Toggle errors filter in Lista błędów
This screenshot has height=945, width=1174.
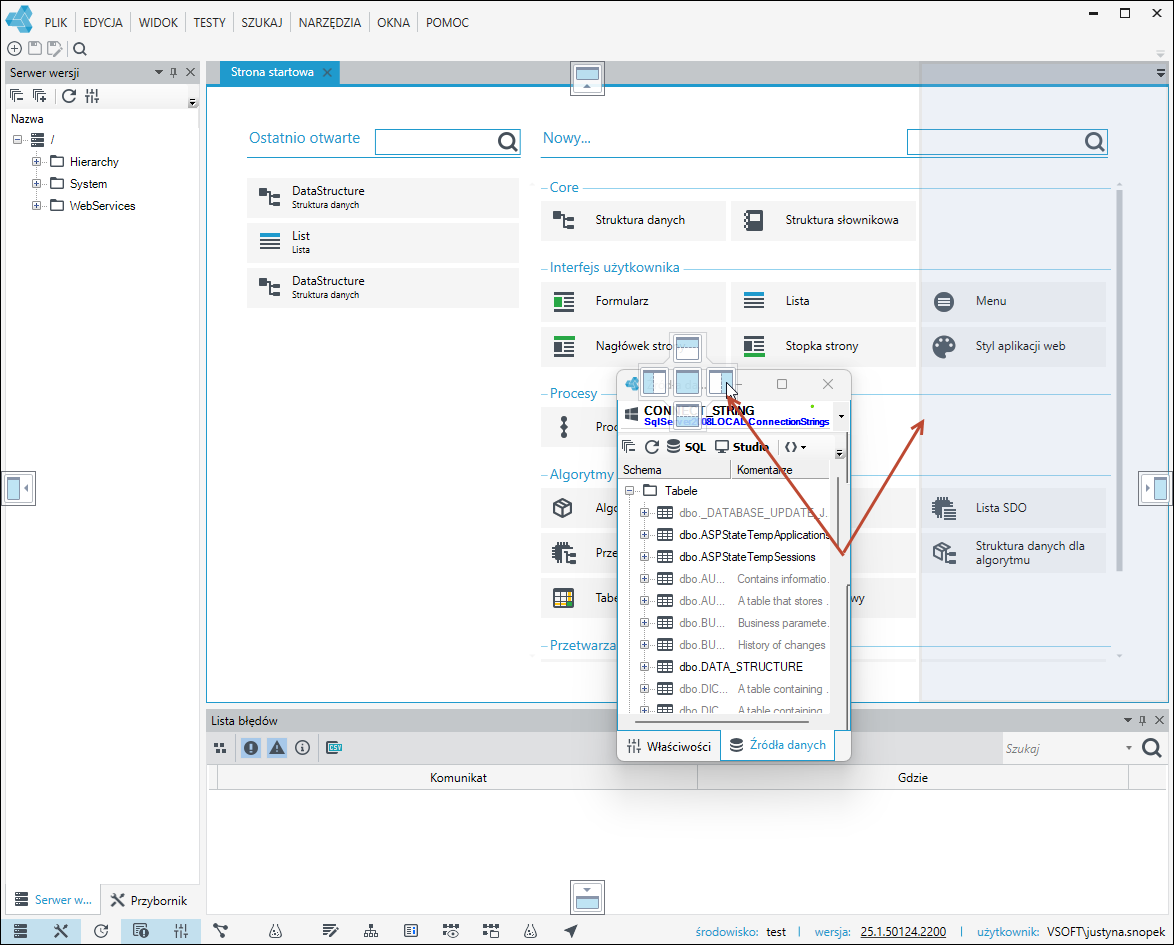point(251,747)
